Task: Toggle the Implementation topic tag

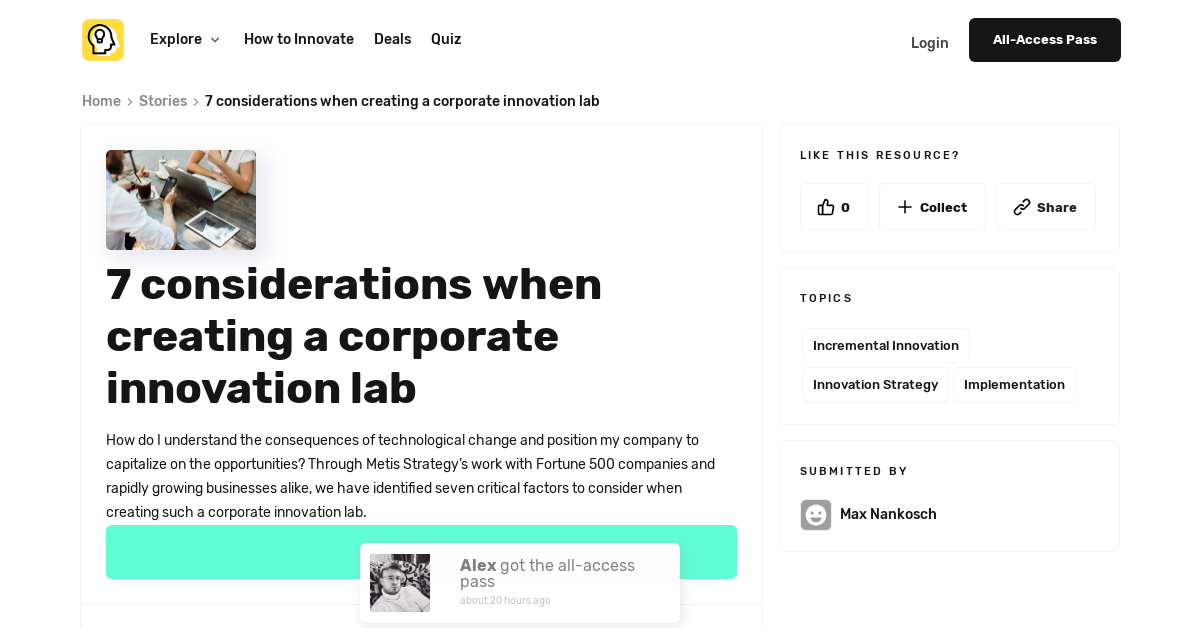Action: click(1014, 384)
